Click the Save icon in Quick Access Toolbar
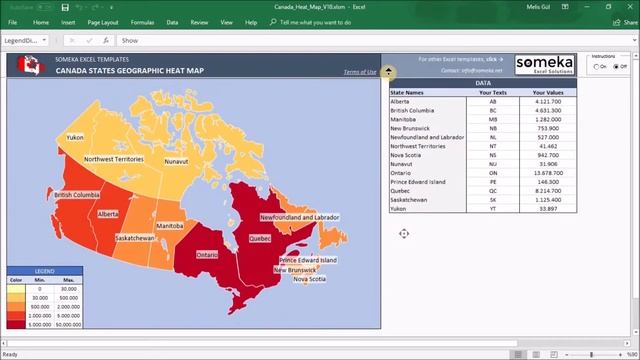Screen dimensions: 640x360 (x=65, y=7)
